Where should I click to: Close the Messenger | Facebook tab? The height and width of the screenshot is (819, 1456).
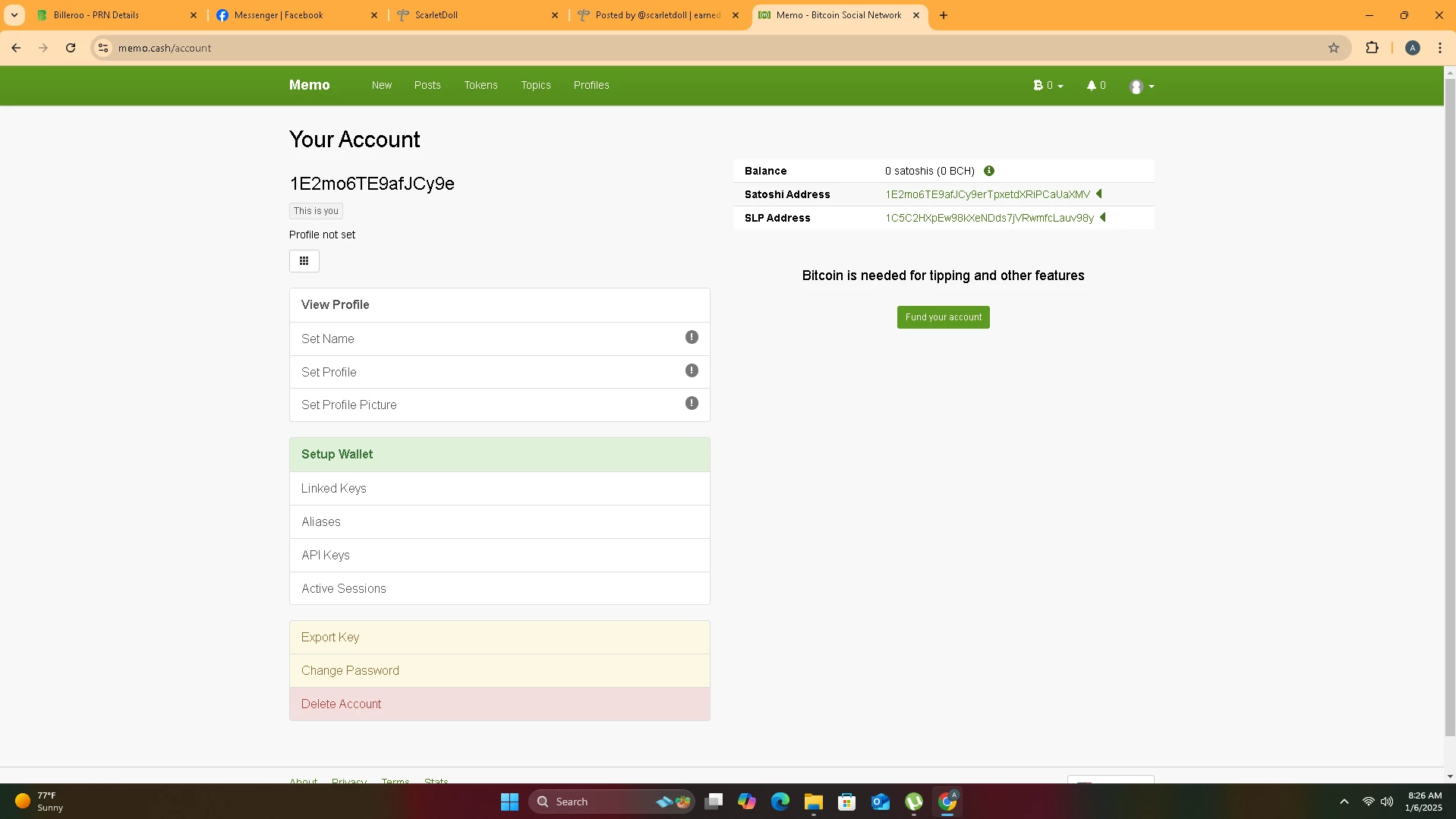coord(374,15)
